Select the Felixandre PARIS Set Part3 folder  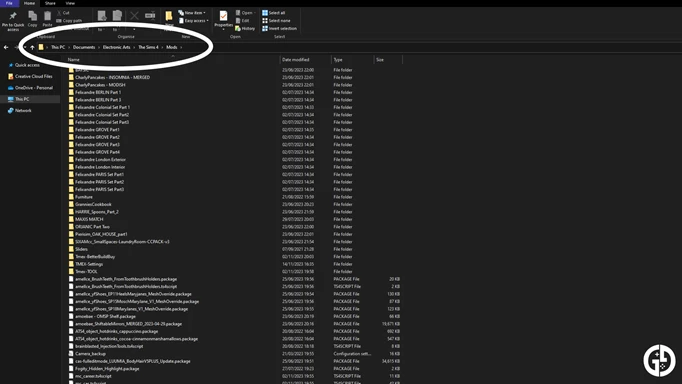(x=99, y=190)
